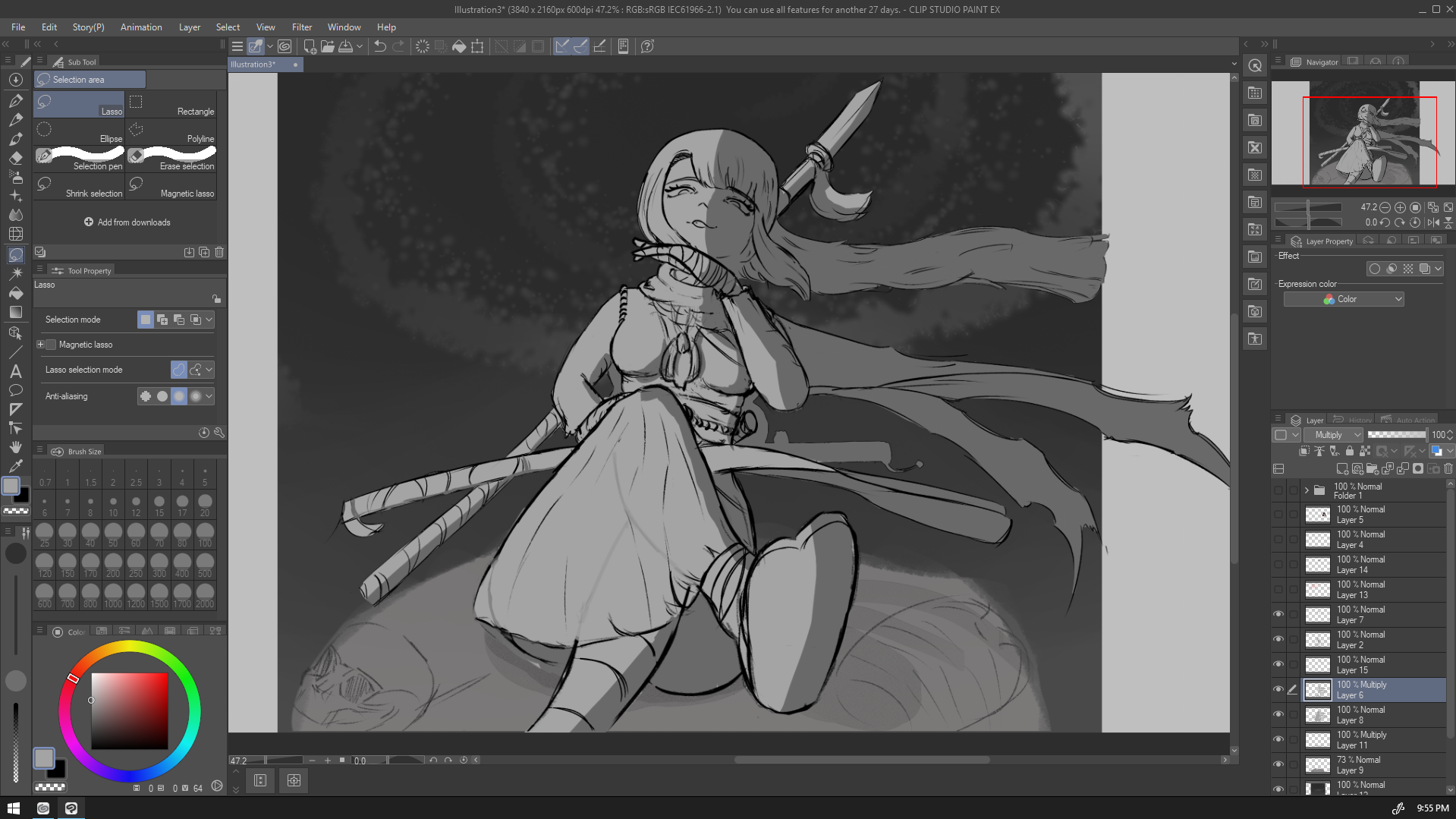Choose the 100 brush size preset

pyautogui.click(x=205, y=534)
